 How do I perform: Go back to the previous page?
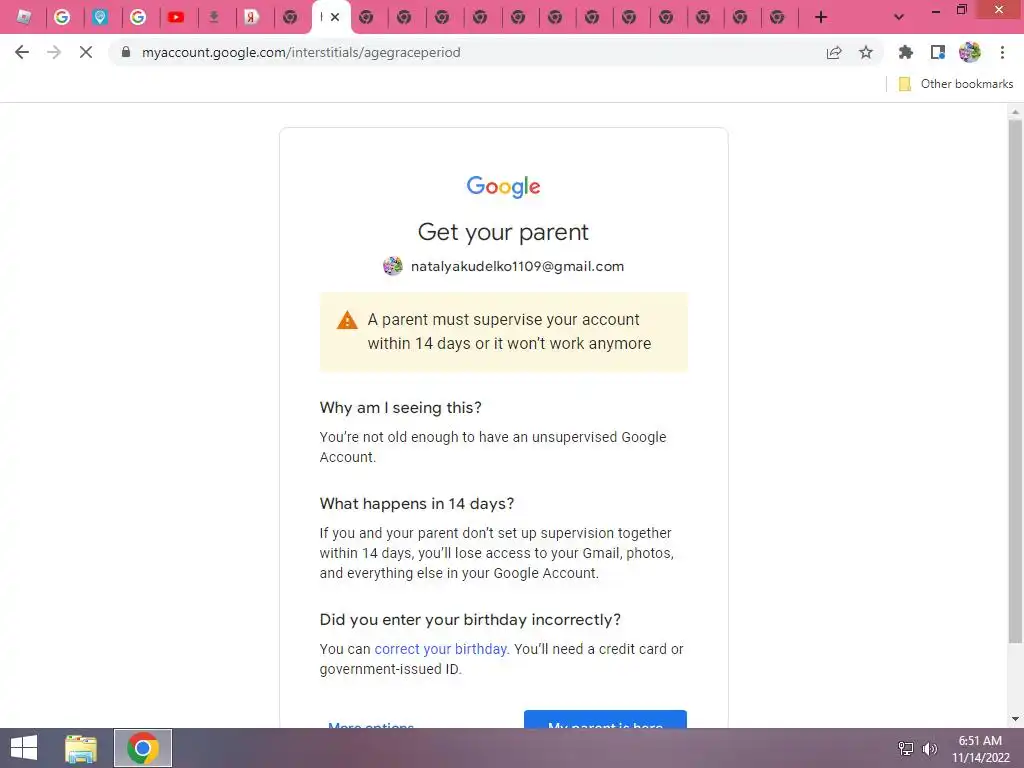22,52
